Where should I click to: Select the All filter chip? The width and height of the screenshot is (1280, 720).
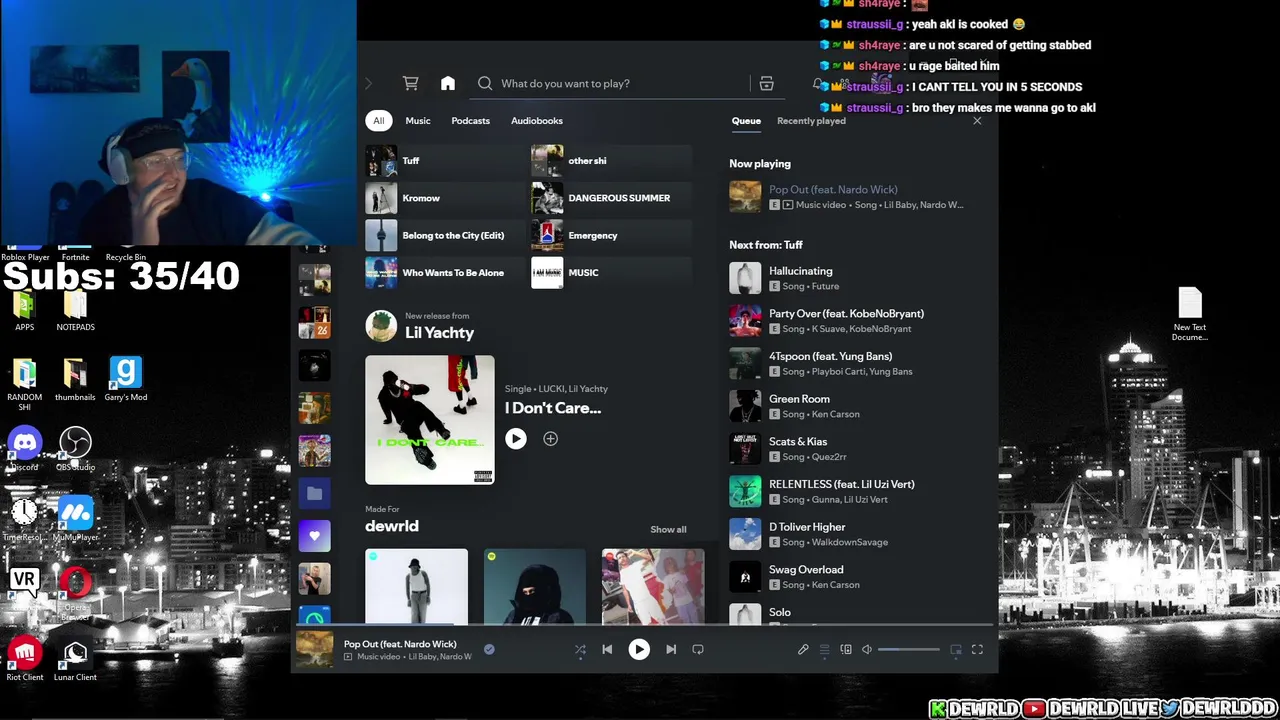(378, 121)
